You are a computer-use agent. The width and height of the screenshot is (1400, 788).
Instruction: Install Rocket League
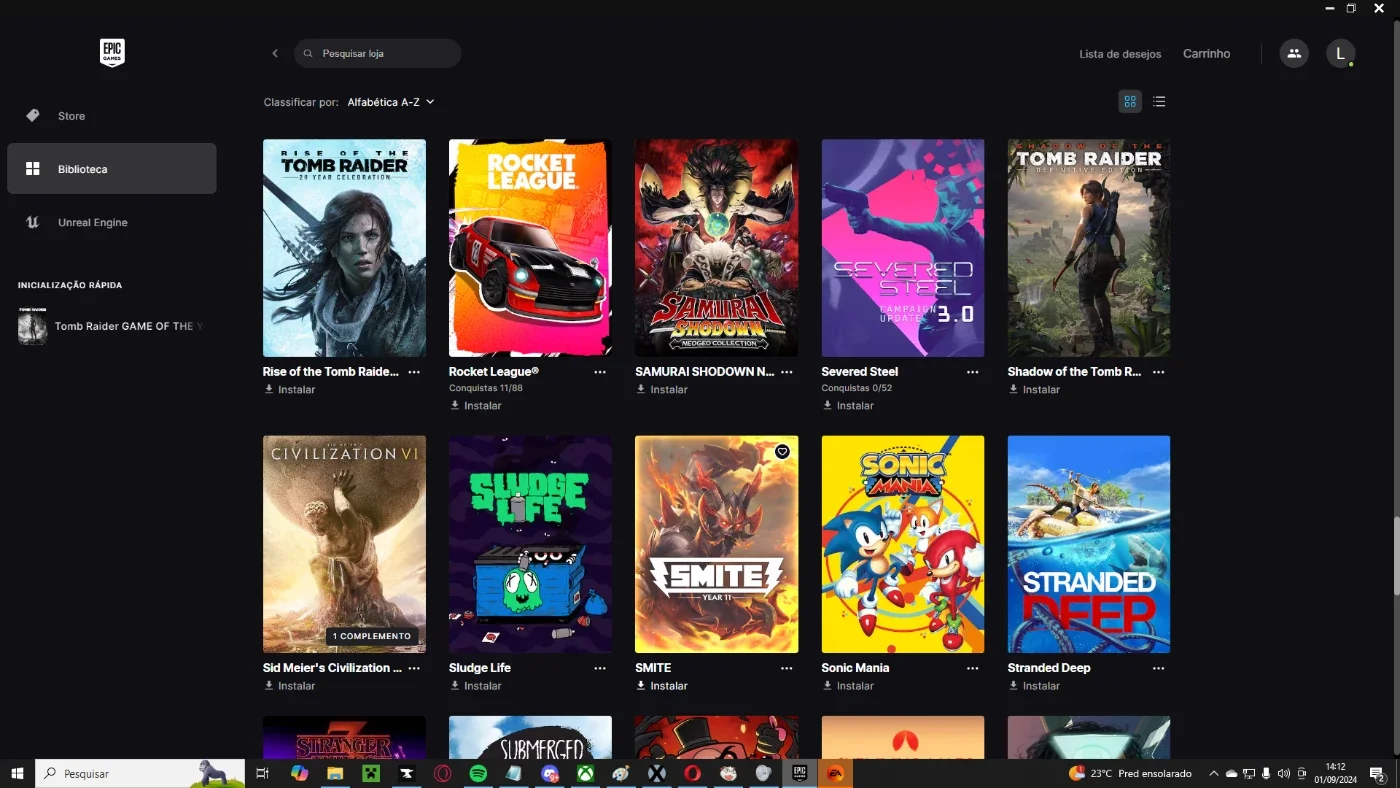coord(476,406)
